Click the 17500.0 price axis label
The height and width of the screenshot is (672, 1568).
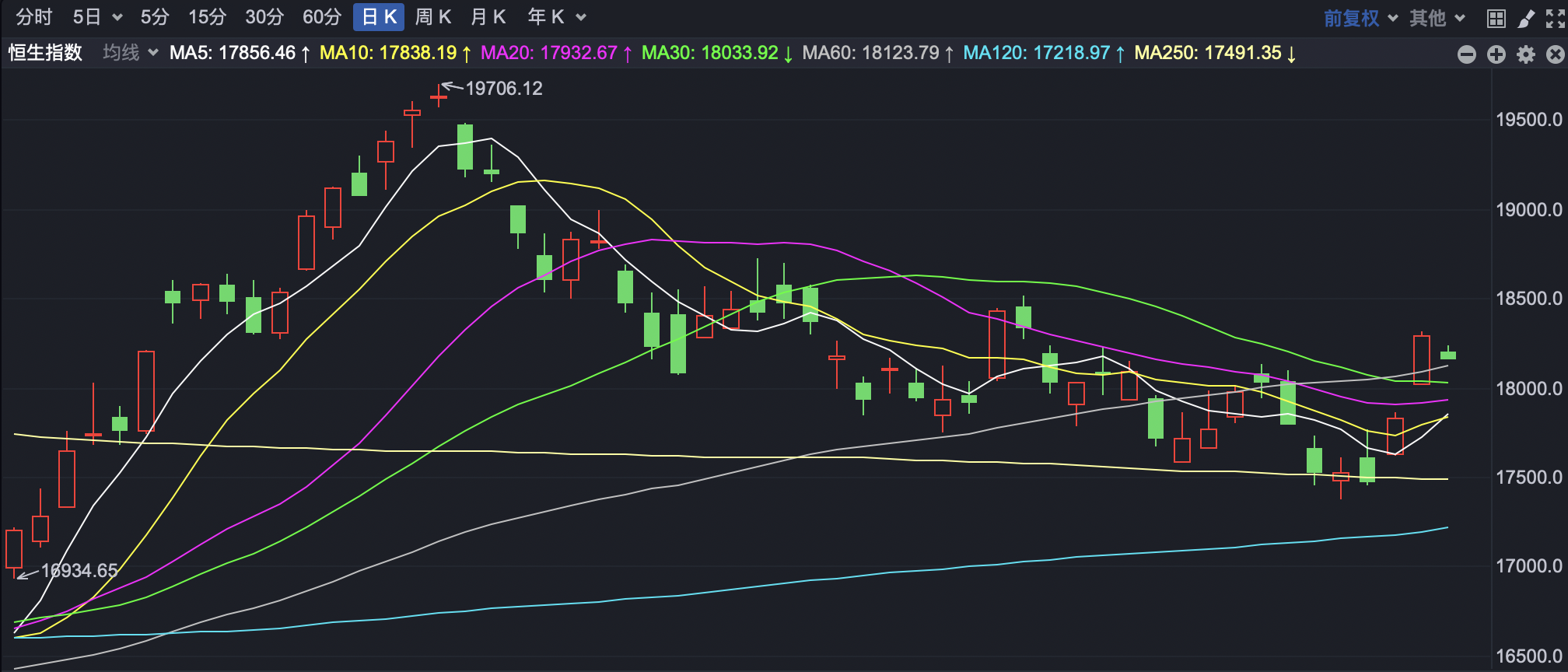(1529, 478)
